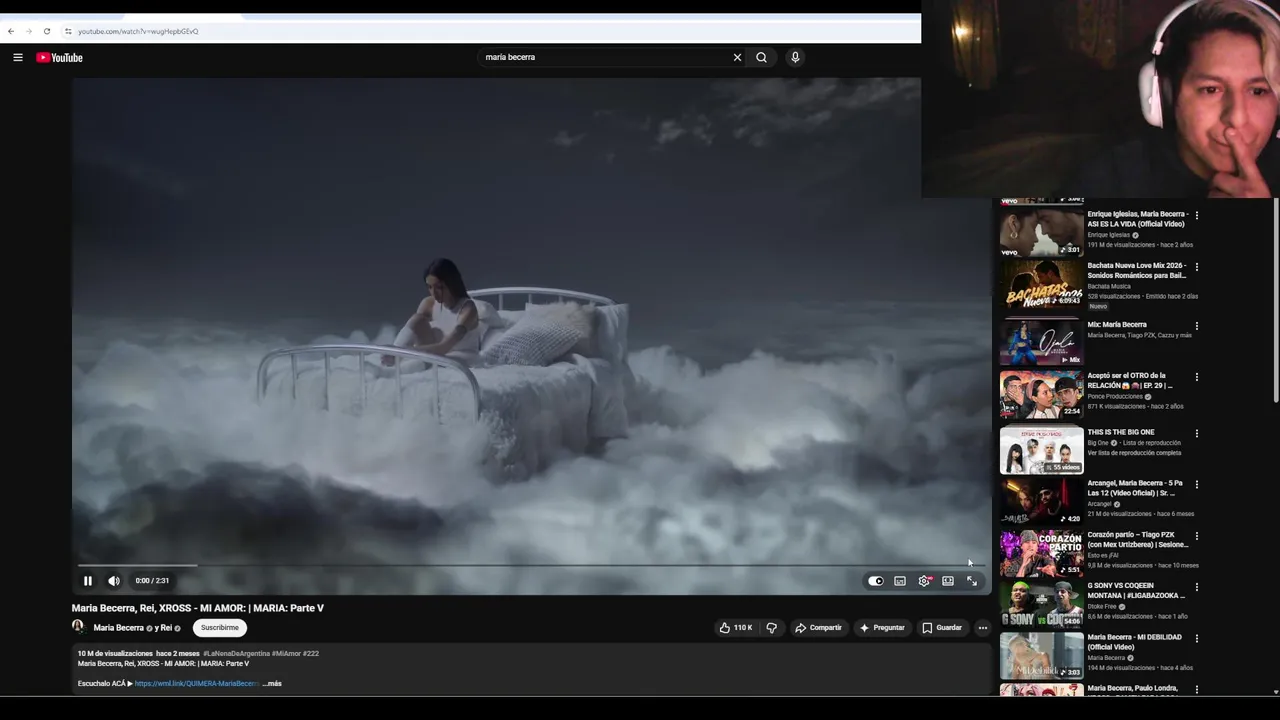Select the browser address bar URL

pyautogui.click(x=138, y=31)
